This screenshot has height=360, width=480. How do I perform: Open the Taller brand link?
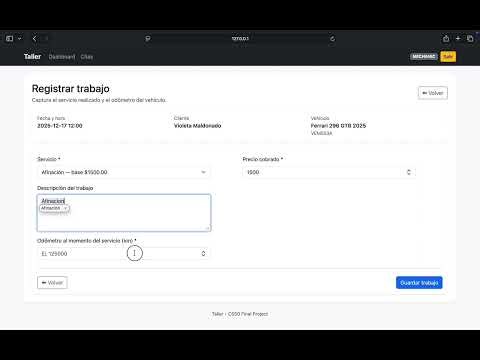coord(32,57)
